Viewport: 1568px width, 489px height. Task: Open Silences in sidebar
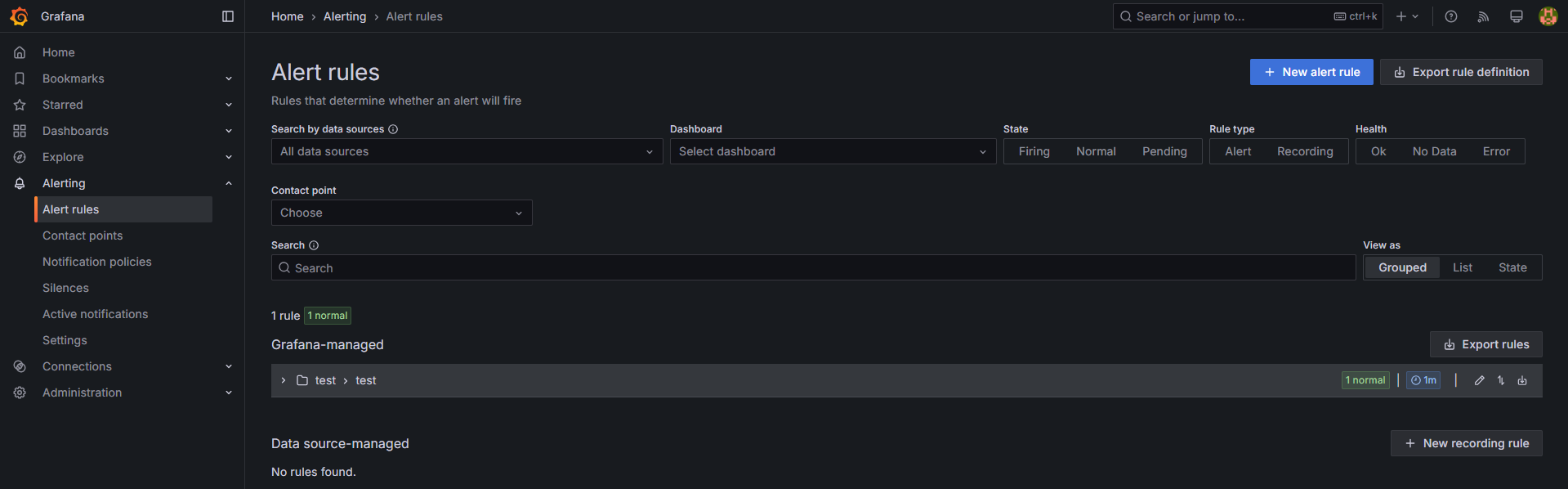(x=65, y=288)
